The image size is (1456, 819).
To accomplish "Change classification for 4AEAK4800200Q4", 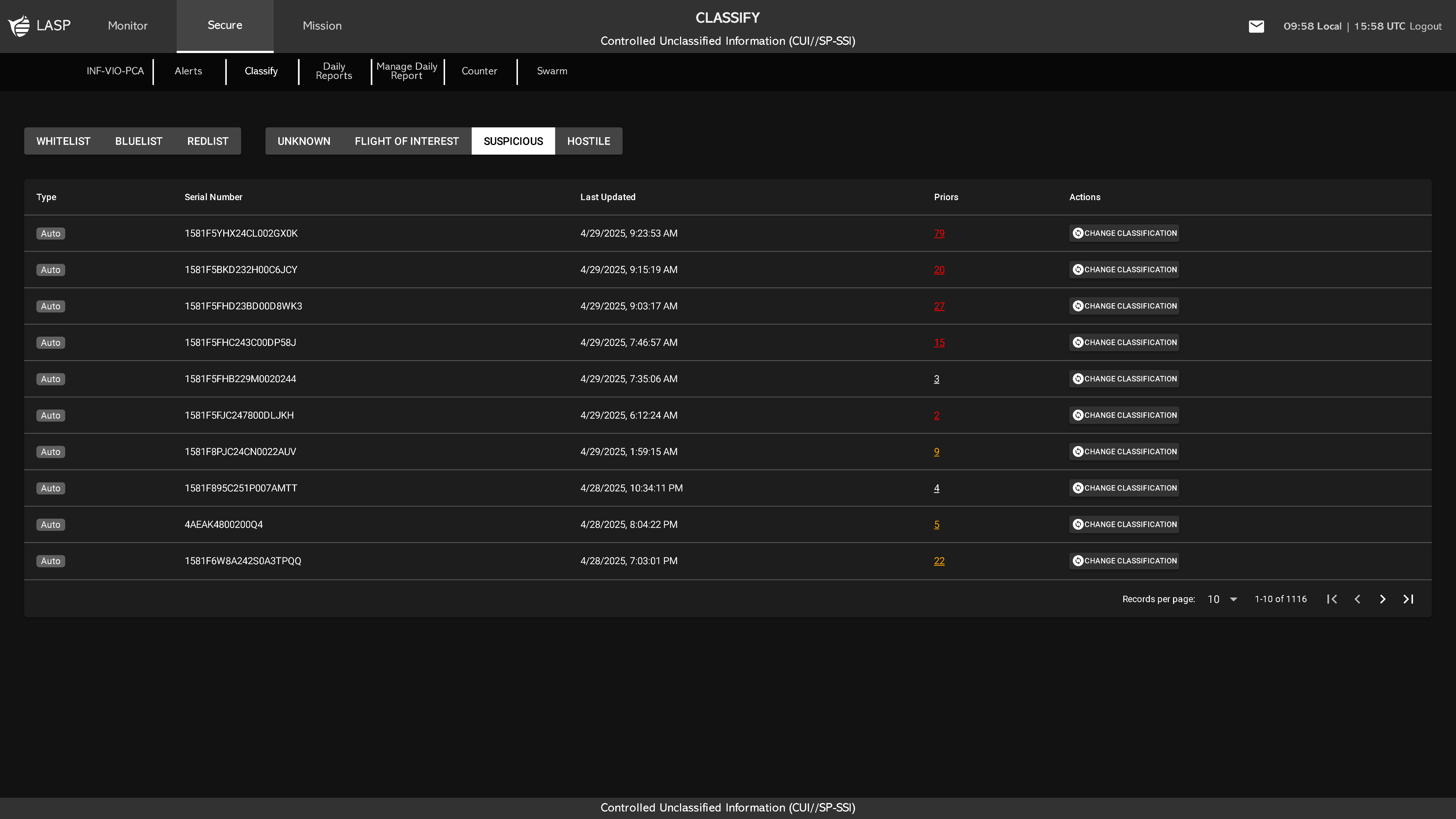I will click(1124, 525).
